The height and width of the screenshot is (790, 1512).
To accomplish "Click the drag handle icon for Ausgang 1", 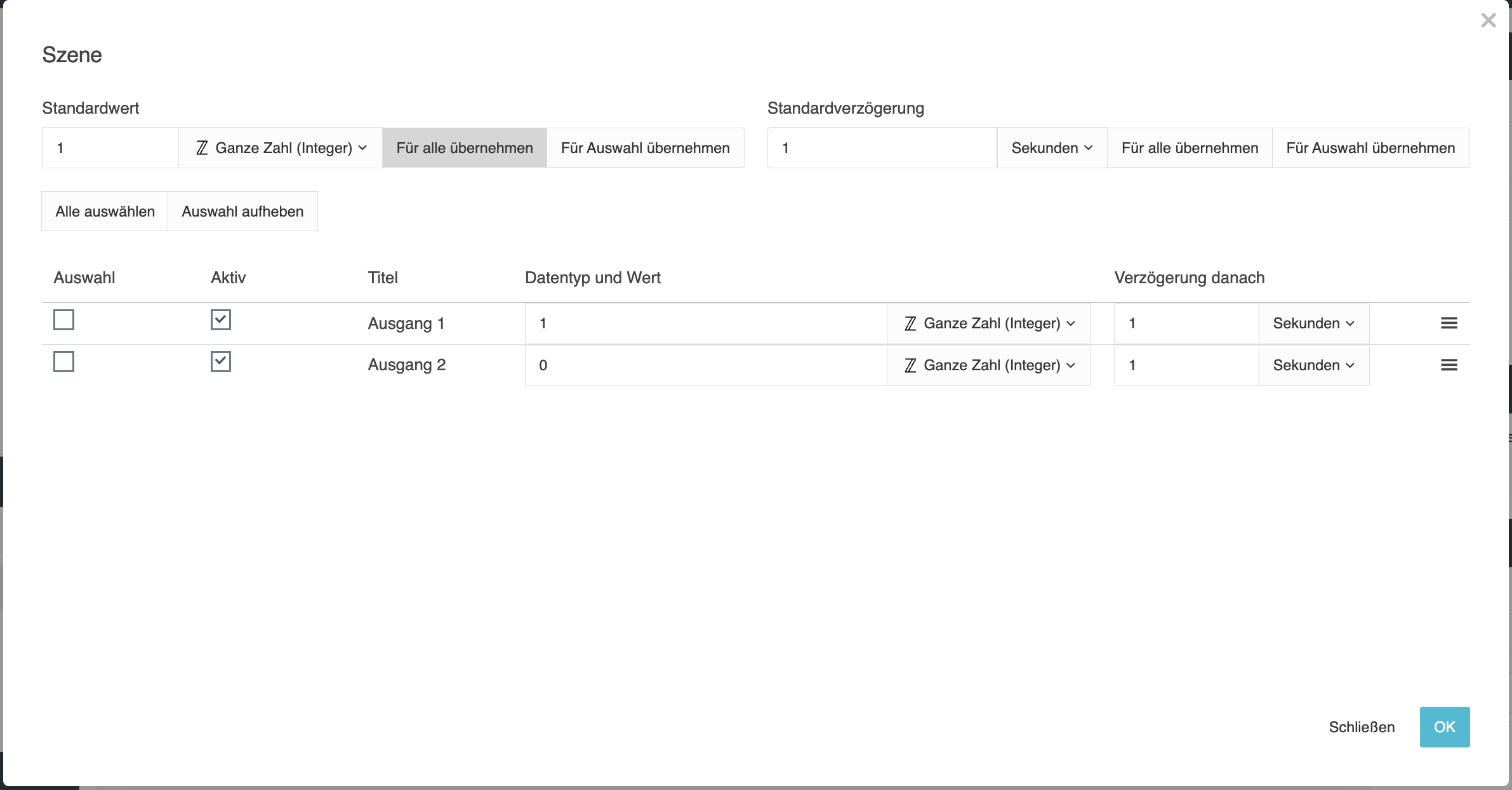I will coord(1449,323).
